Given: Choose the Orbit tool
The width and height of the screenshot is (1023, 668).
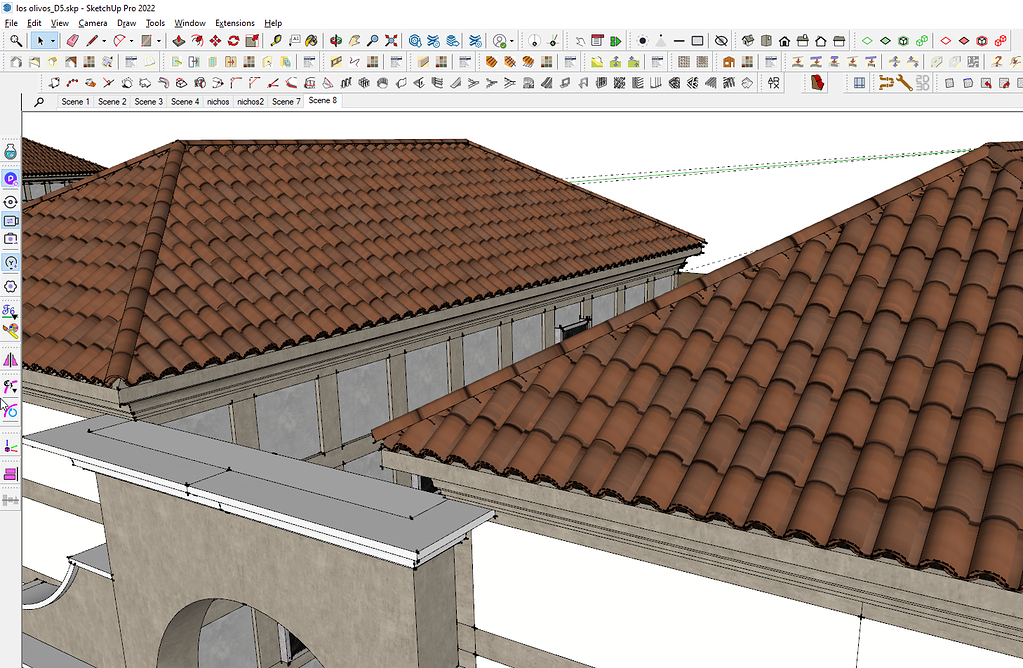Looking at the screenshot, I should pos(337,41).
